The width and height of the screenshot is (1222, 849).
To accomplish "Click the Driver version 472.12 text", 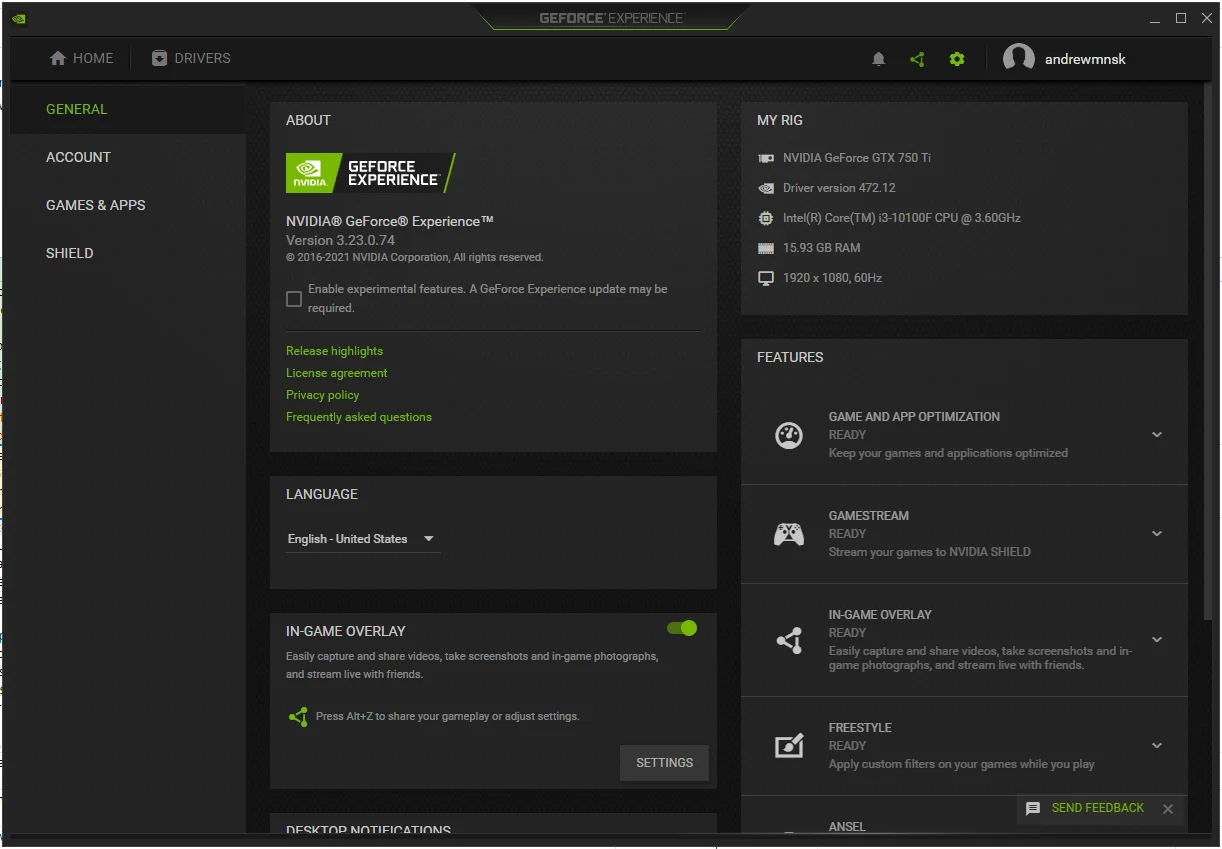I will [839, 188].
